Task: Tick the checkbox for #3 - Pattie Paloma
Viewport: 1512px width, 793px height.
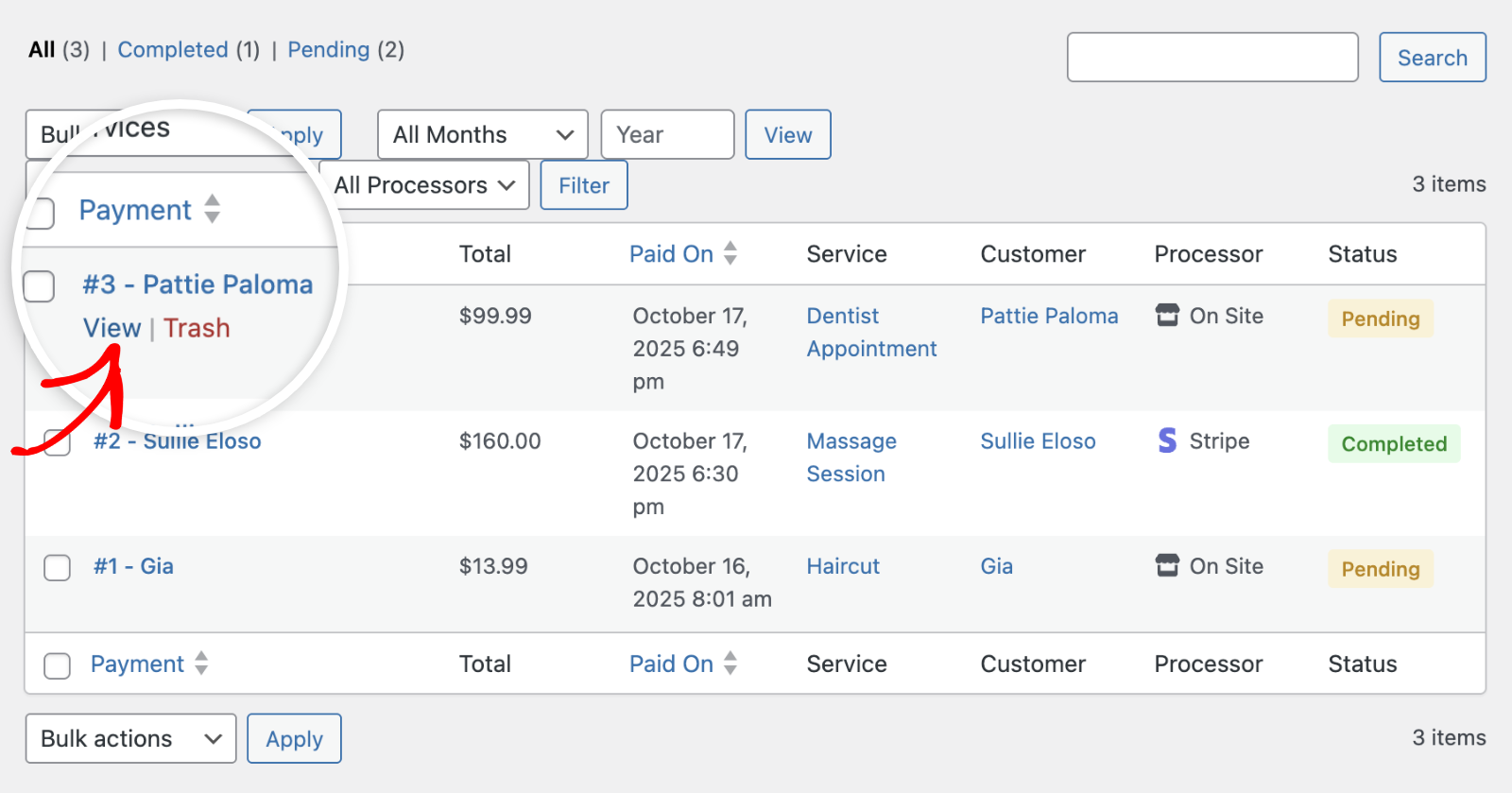Action: click(x=39, y=285)
